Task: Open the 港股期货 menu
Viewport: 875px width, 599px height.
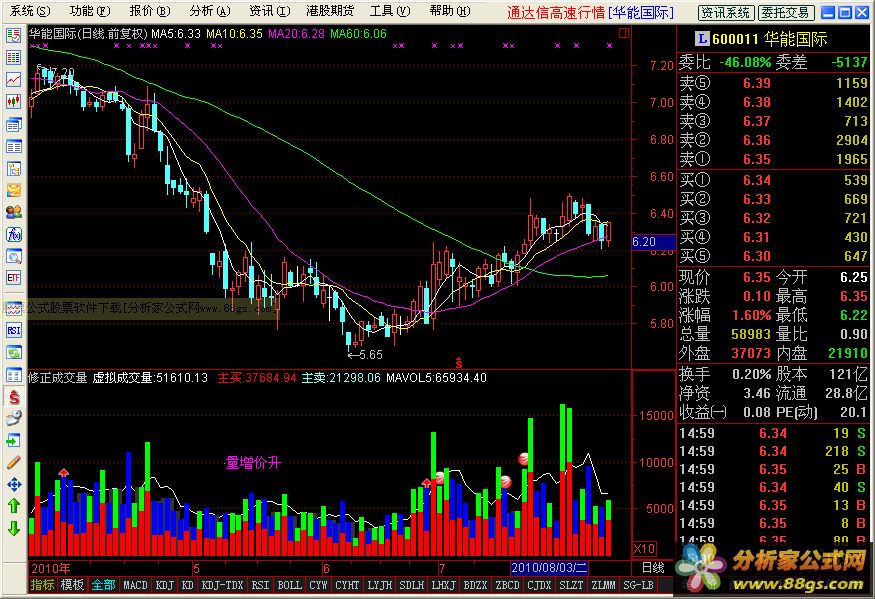Action: [x=330, y=11]
